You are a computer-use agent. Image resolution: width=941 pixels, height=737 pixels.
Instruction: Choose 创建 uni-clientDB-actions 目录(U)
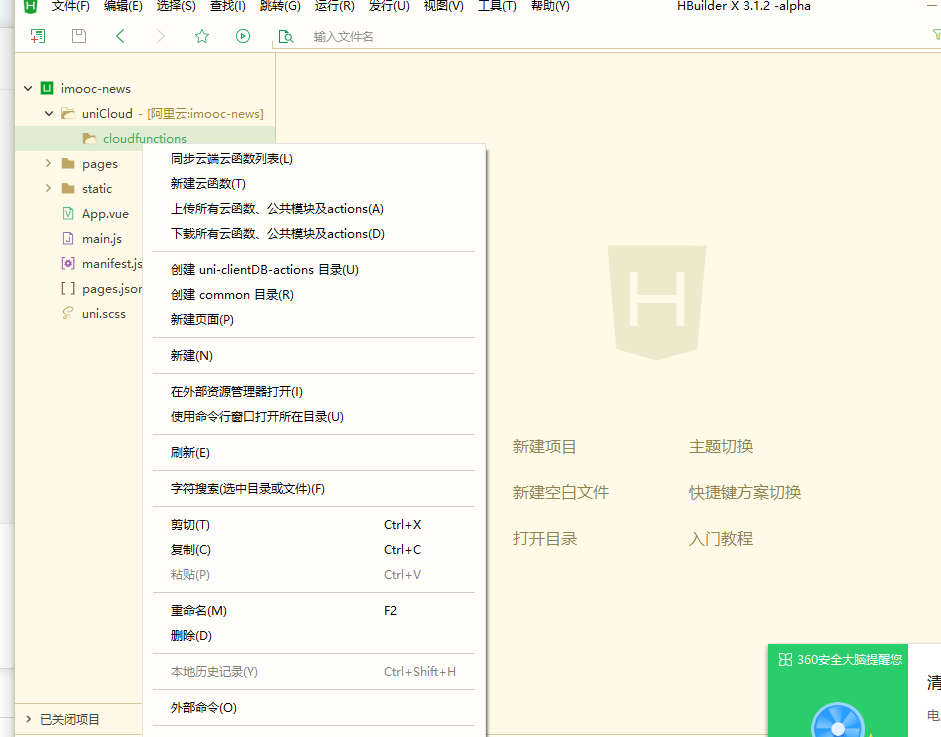tap(314, 269)
